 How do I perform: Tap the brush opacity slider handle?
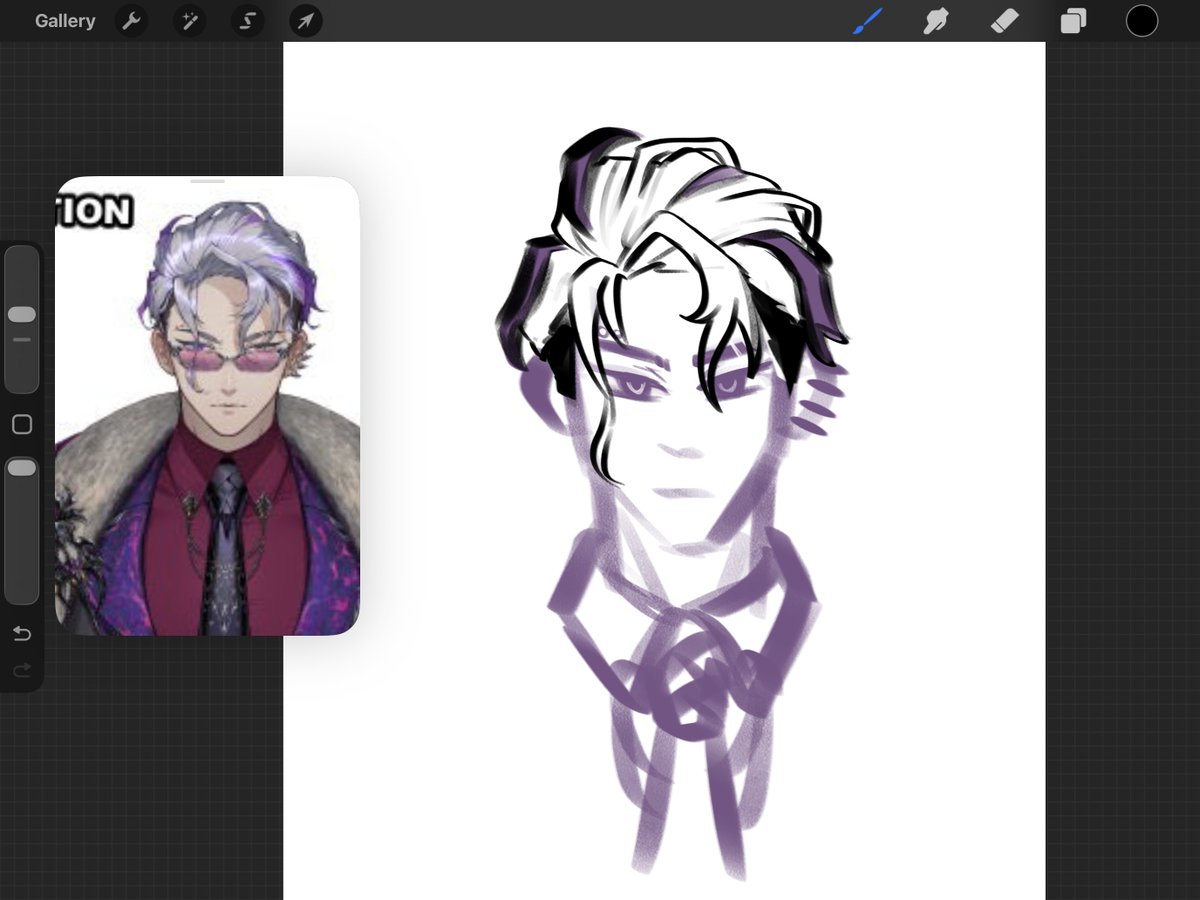coord(21,468)
